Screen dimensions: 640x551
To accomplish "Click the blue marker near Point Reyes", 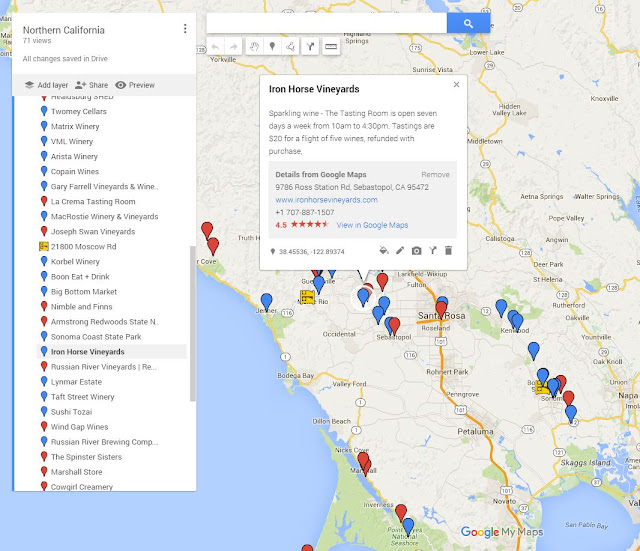I will click(408, 526).
